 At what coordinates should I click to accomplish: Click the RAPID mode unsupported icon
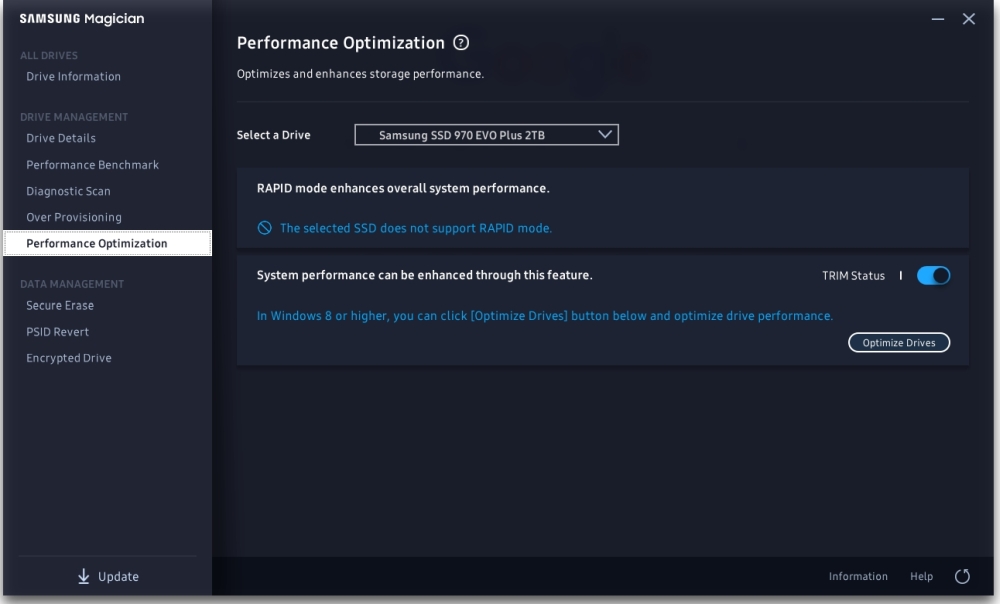265,228
